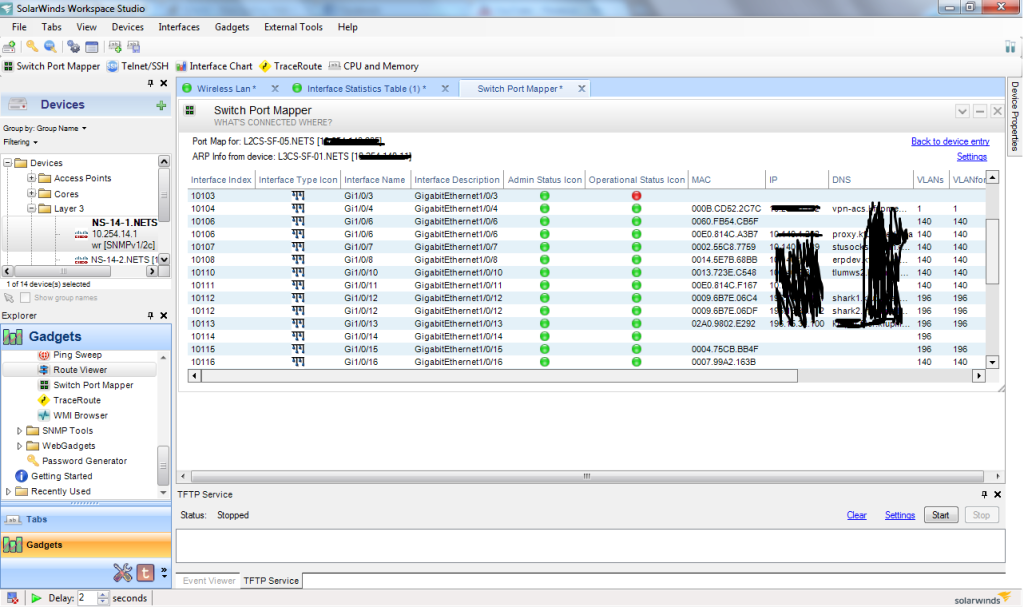Switch to Event Viewer tab
Viewport: 1024px width, 607px height.
[209, 580]
